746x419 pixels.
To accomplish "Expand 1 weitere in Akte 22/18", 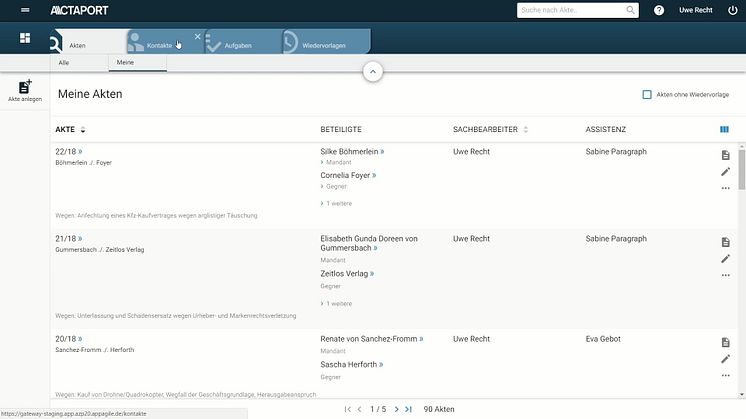I will 336,204.
